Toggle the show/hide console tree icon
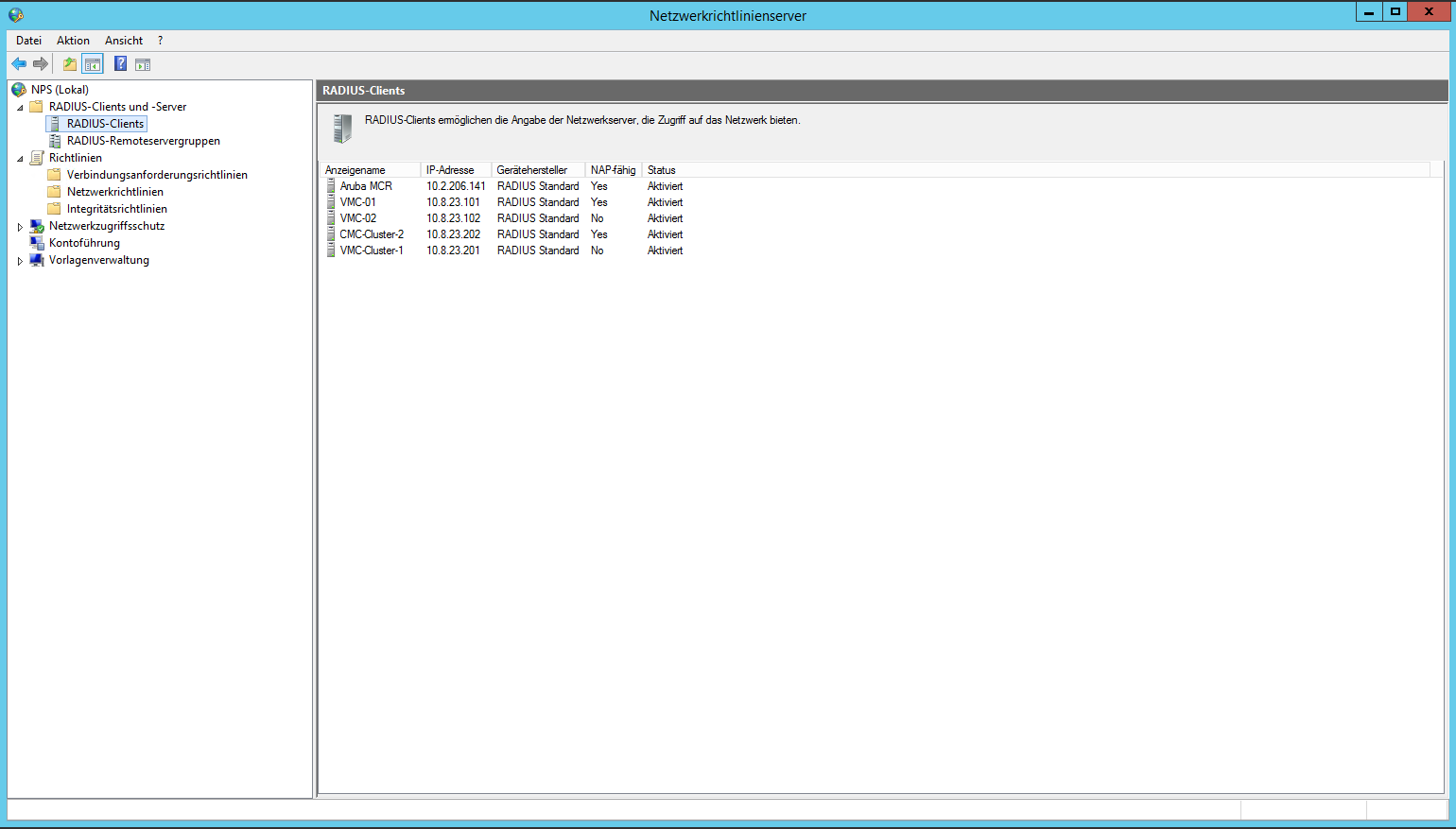This screenshot has width=1456, height=829. click(93, 64)
